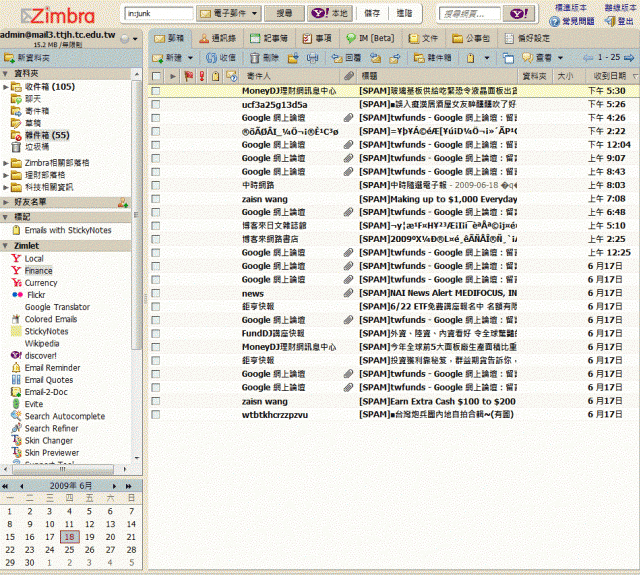Expand the 好友名單 section

tap(5, 202)
